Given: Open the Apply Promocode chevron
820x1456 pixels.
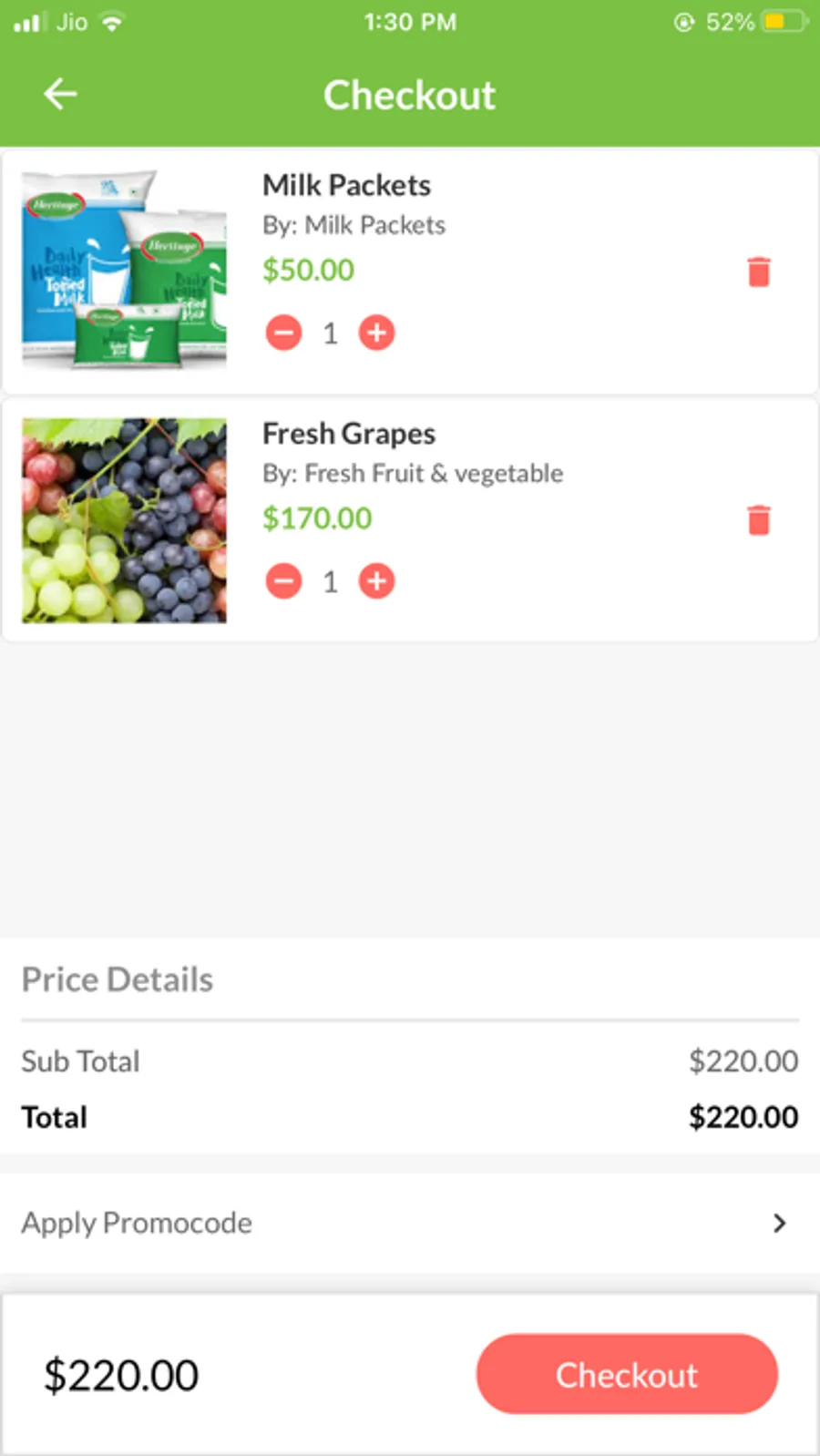Looking at the screenshot, I should [x=779, y=1223].
